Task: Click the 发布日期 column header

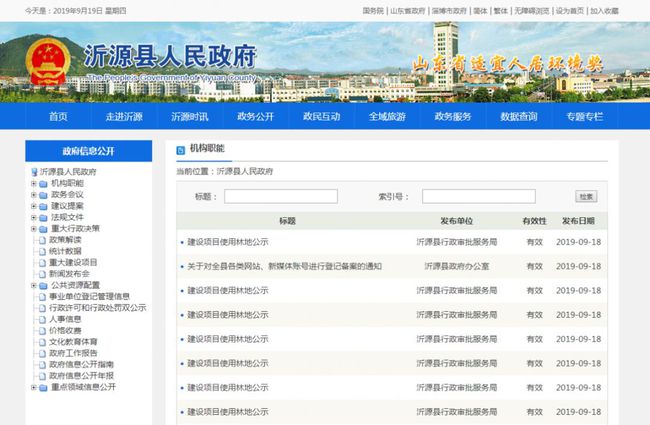Action: (x=578, y=221)
